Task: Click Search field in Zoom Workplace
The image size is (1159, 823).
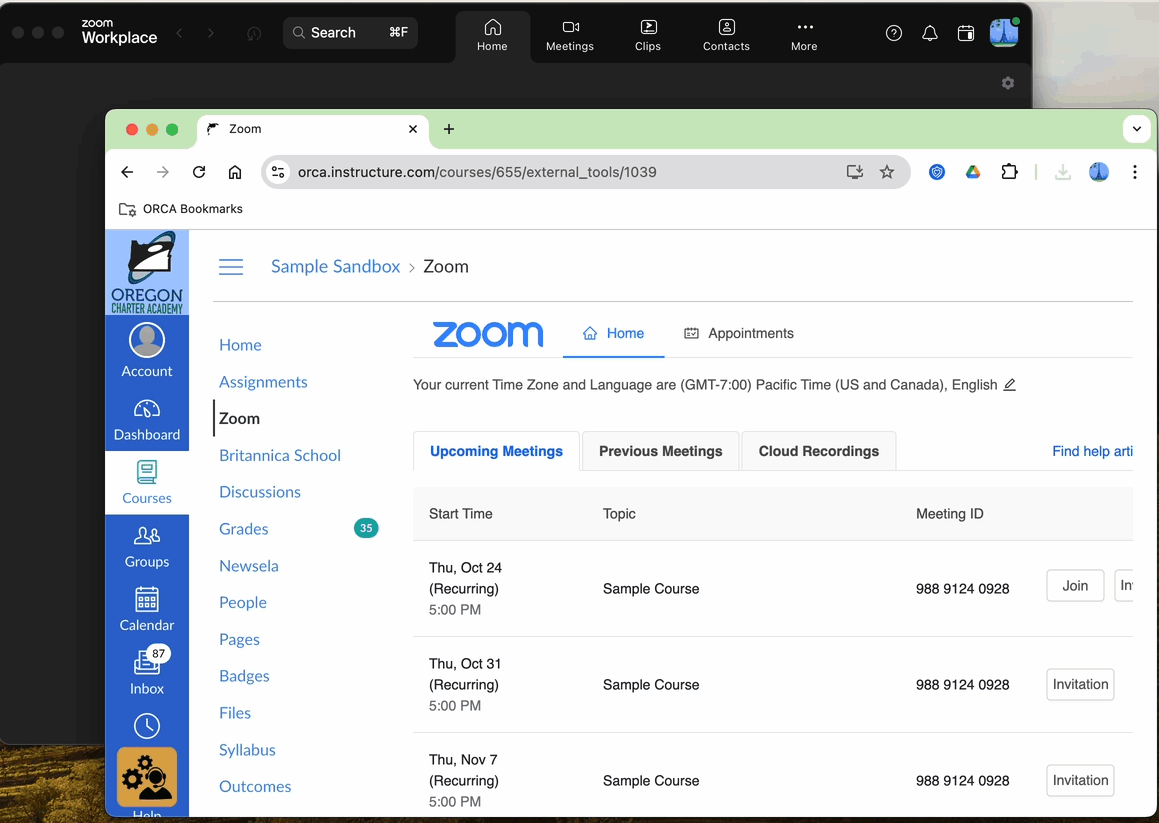Action: 350,33
